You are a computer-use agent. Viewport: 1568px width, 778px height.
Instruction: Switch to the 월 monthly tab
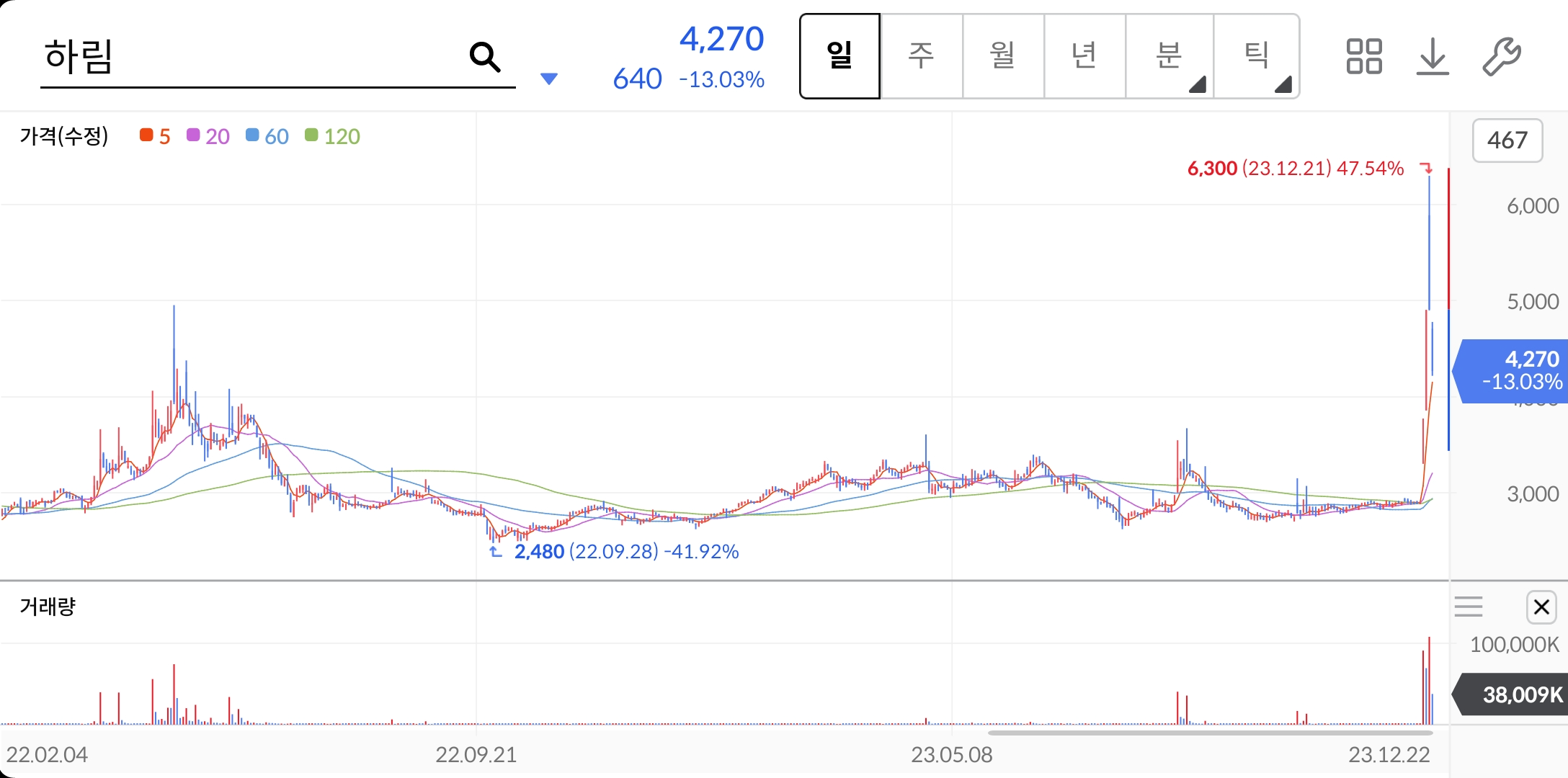1002,56
